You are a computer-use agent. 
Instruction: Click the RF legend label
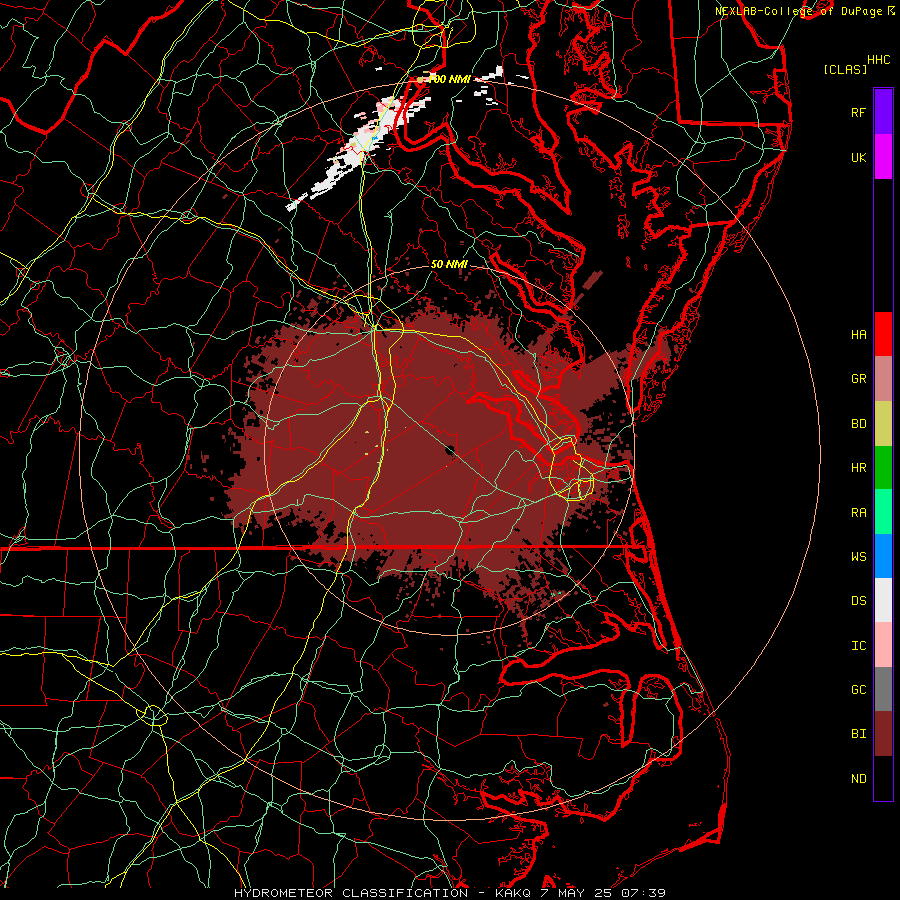tap(859, 112)
